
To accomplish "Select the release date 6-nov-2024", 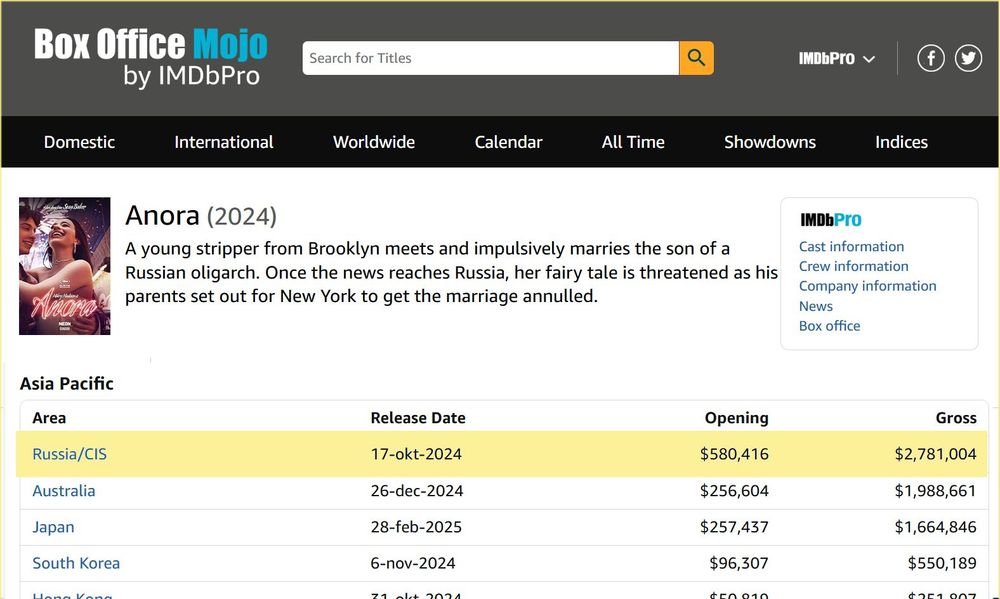I will pos(413,563).
